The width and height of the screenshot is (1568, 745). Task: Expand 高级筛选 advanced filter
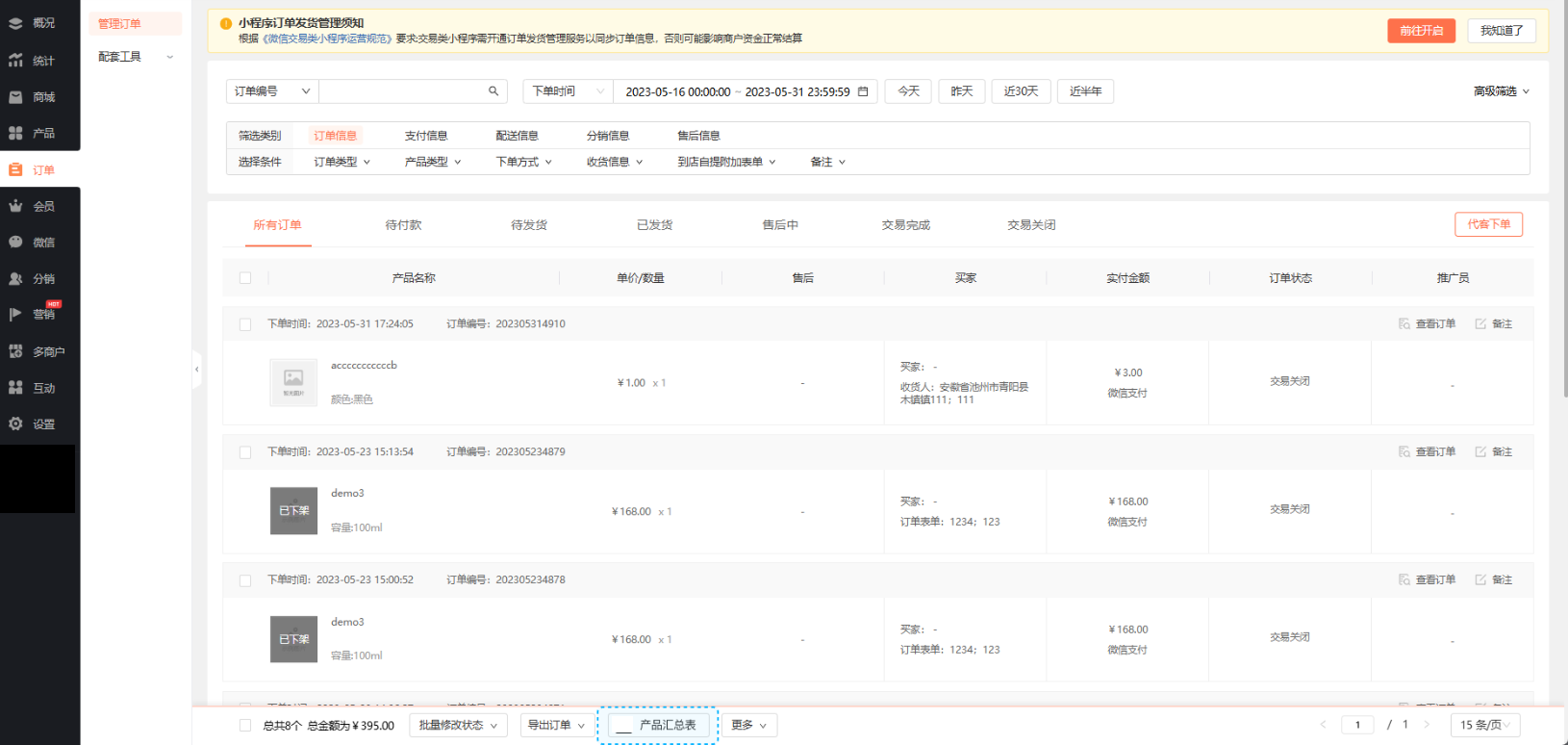[x=1501, y=91]
